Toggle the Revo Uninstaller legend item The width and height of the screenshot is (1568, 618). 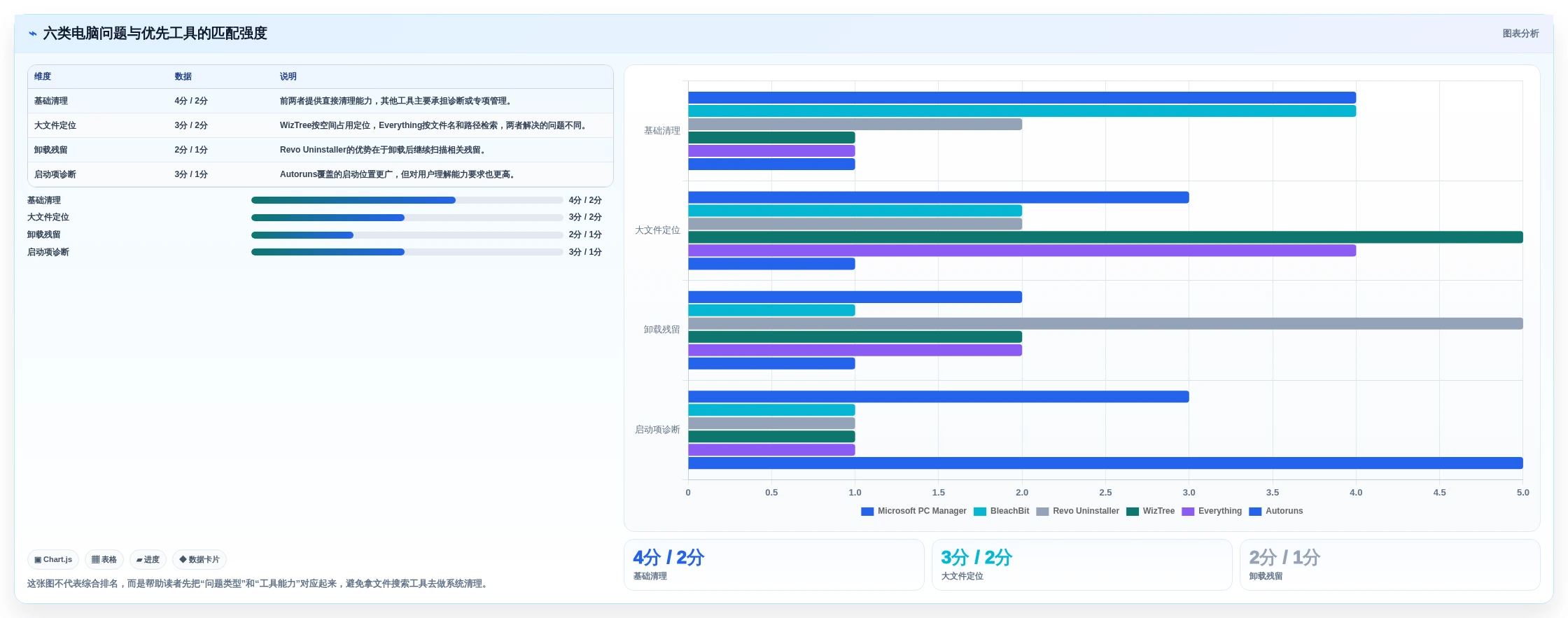click(x=1077, y=512)
